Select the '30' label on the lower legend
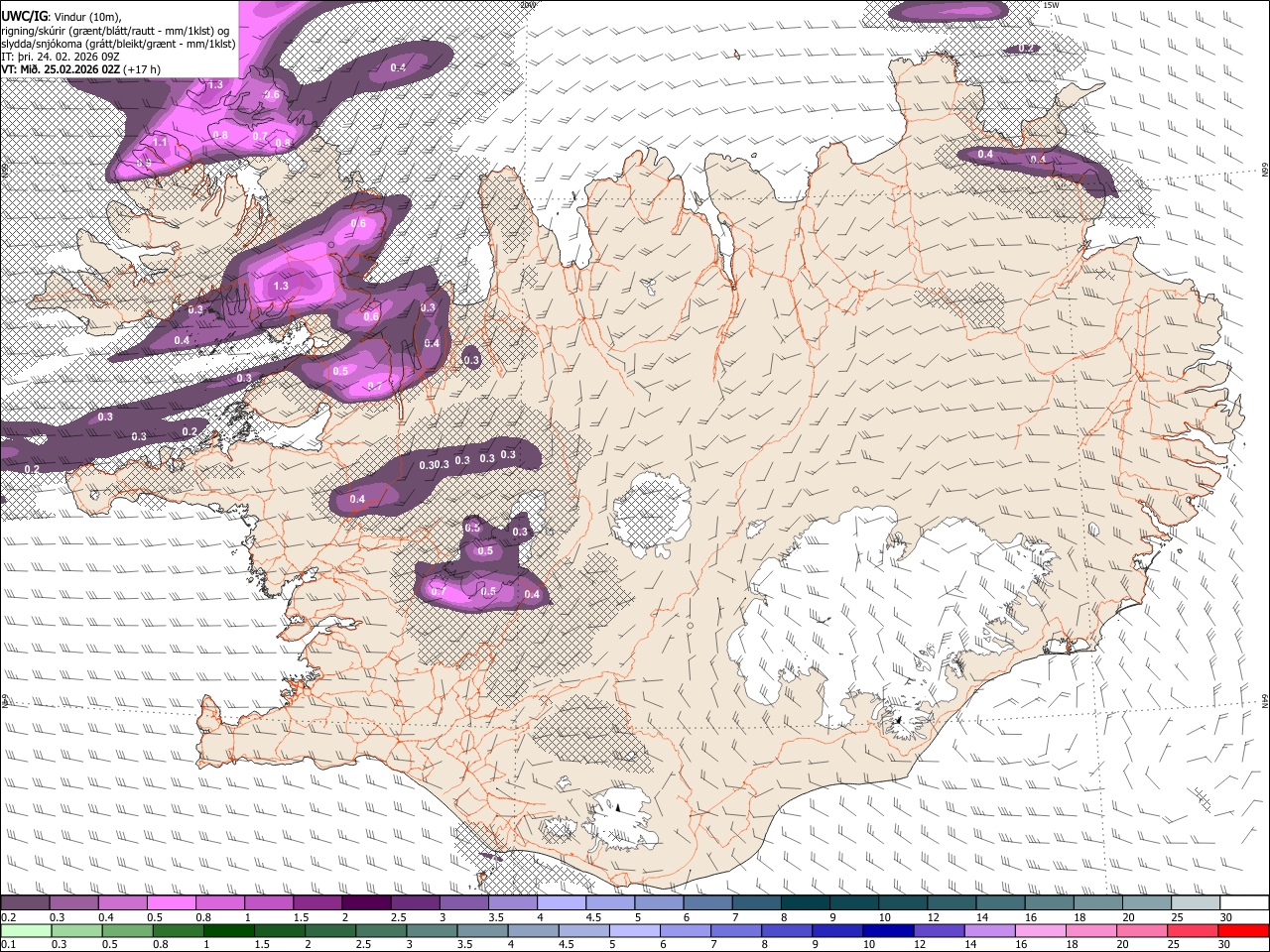Screen dimensions: 1270x952 [1226, 945]
